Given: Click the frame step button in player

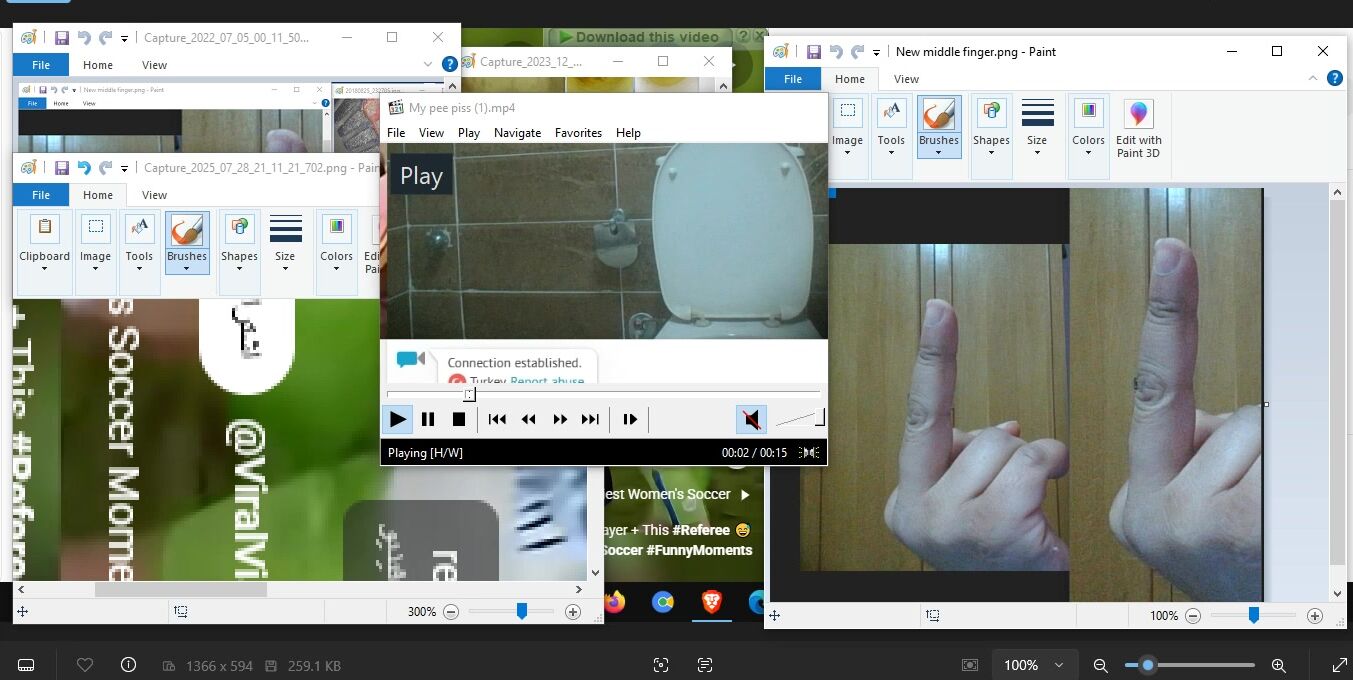Looking at the screenshot, I should 630,419.
